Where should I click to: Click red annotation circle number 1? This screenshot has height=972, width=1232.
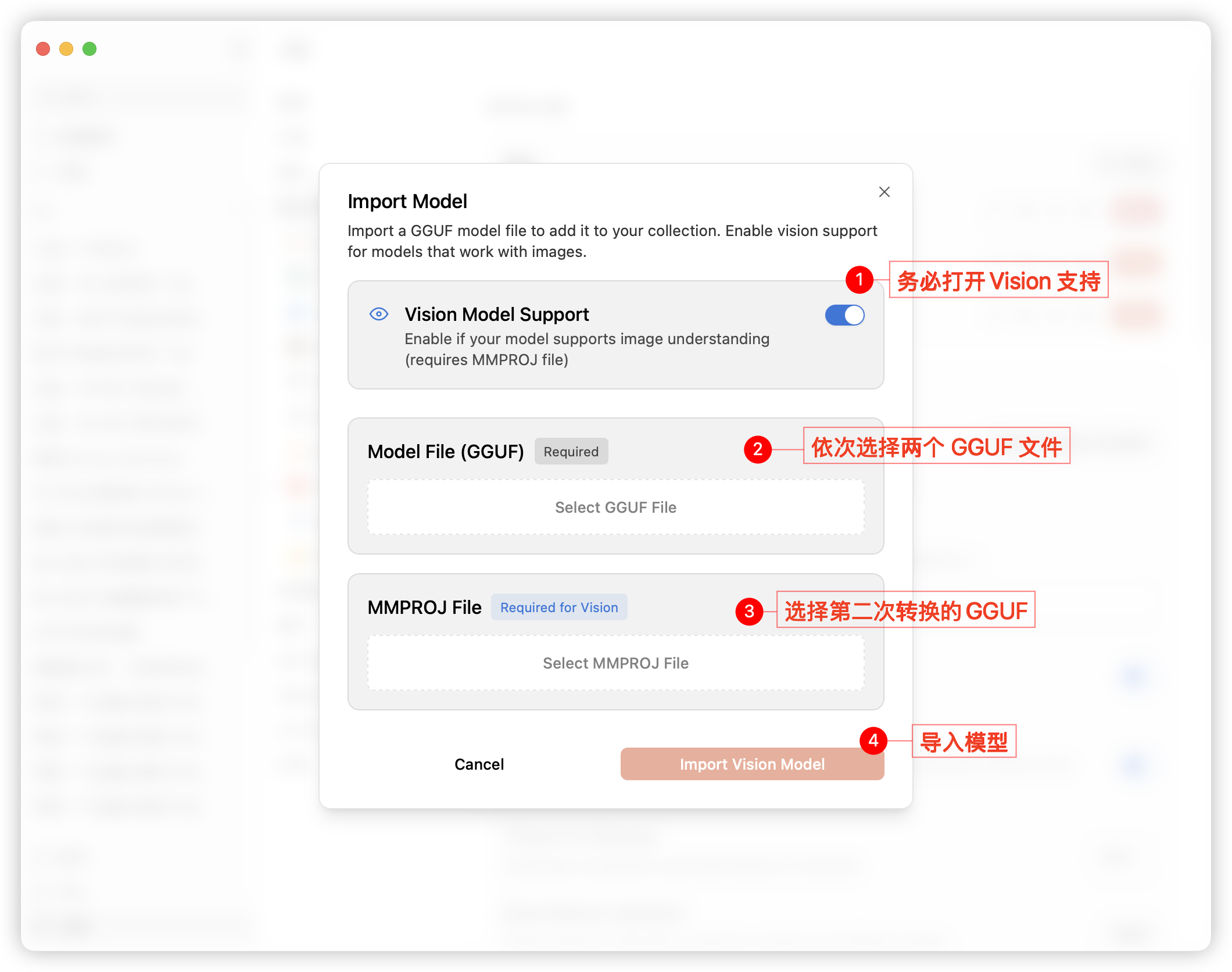point(859,280)
